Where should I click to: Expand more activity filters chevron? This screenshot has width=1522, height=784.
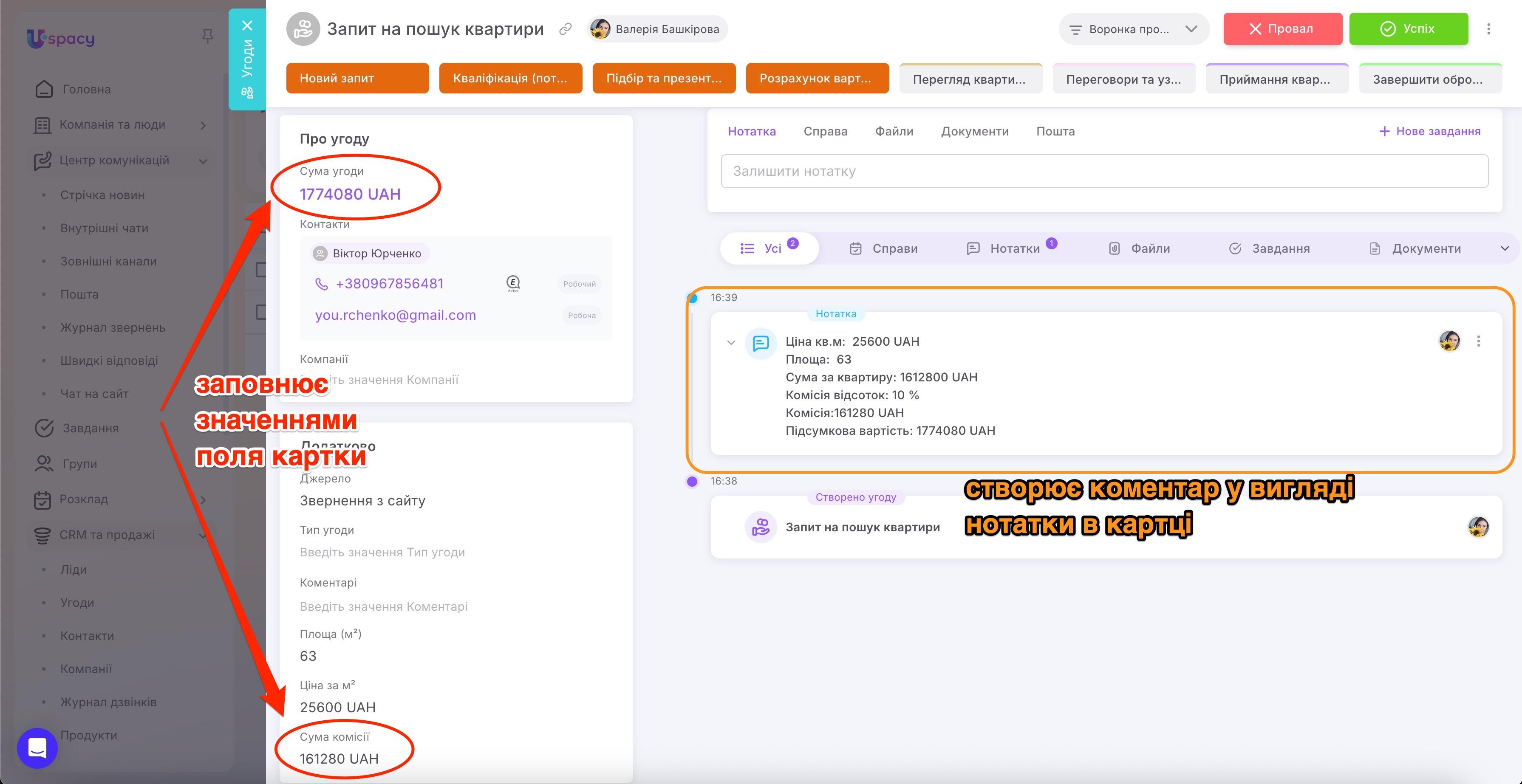click(x=1505, y=248)
